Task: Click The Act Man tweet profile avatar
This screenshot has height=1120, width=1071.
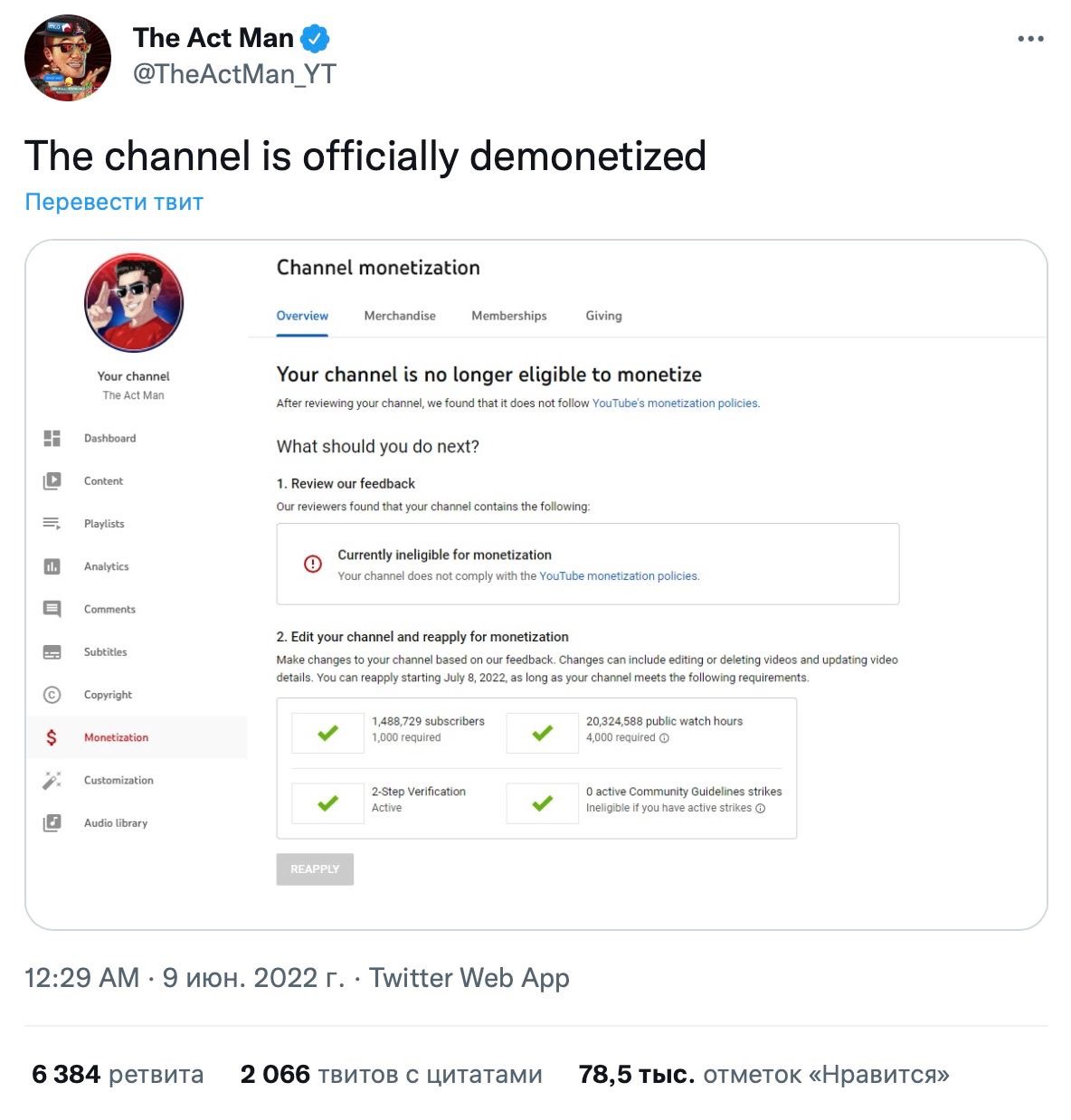Action: coord(67,57)
